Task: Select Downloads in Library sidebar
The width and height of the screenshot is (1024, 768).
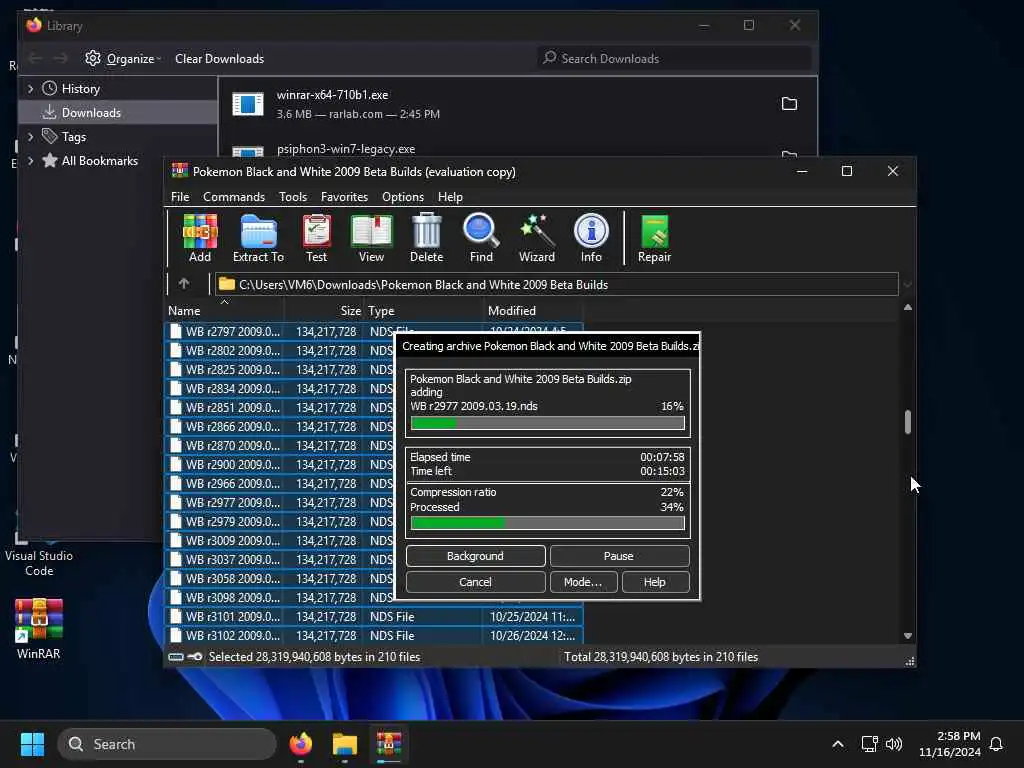Action: pos(118,112)
